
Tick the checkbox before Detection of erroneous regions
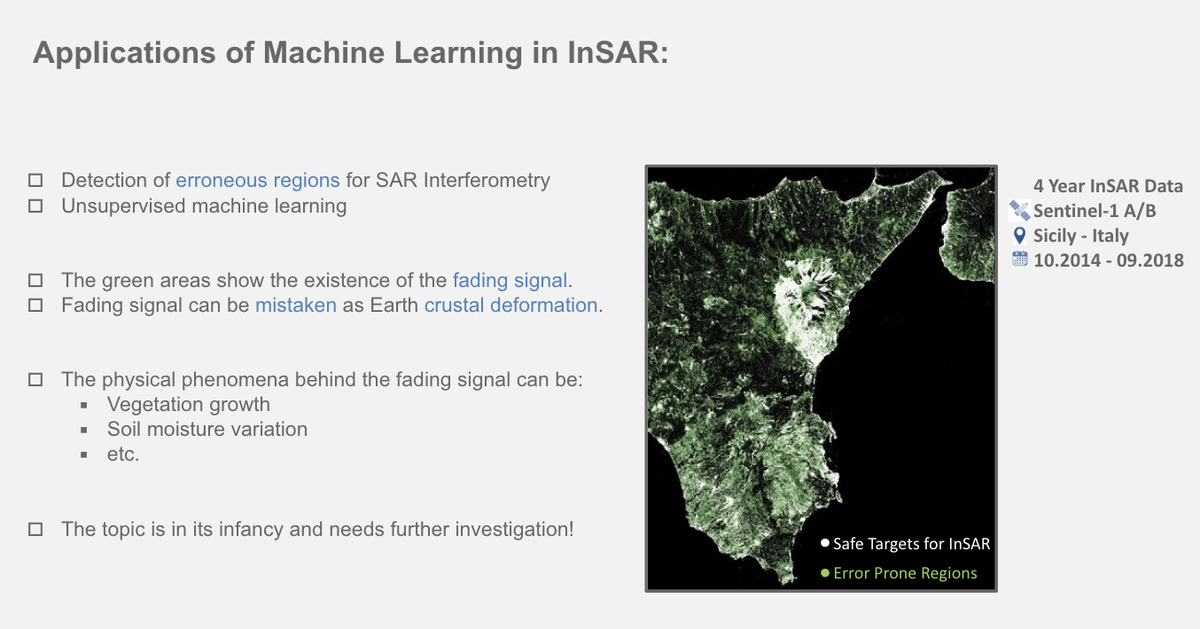36,181
